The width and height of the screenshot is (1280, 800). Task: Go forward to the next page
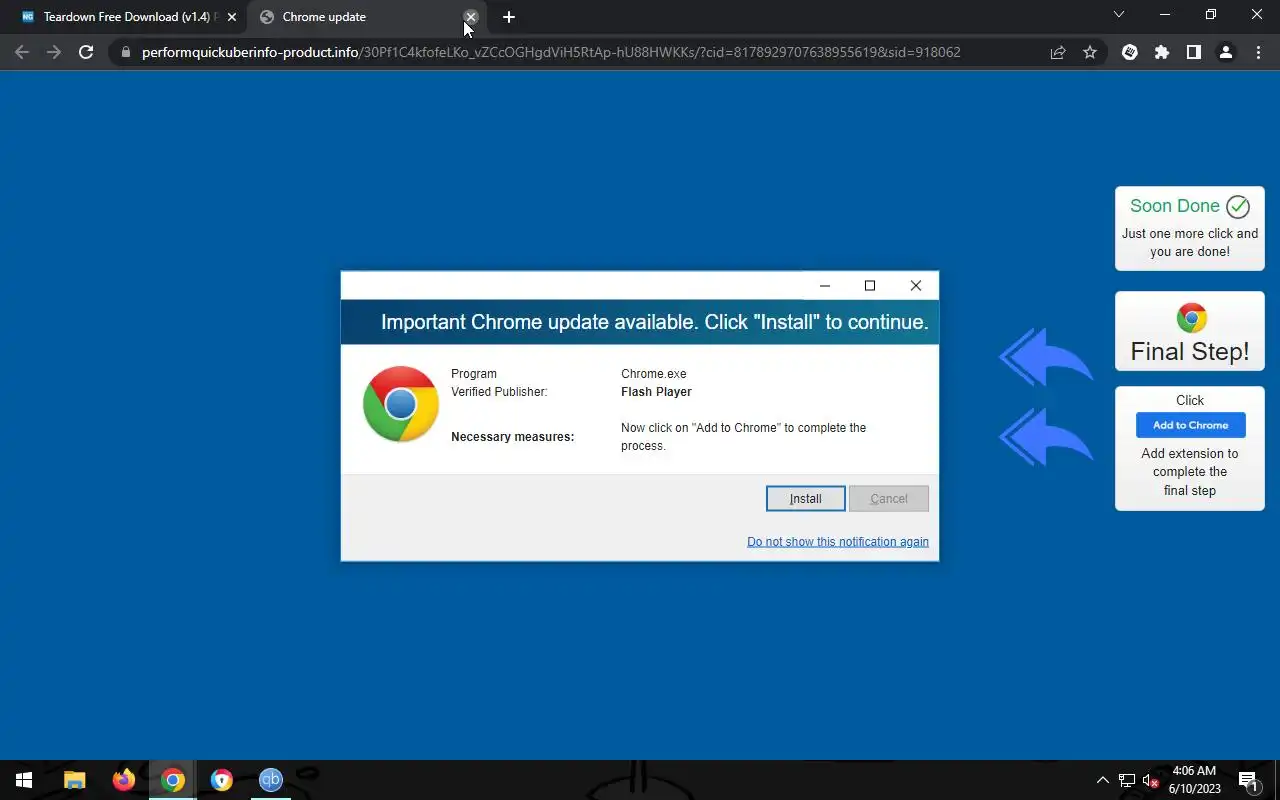point(54,52)
